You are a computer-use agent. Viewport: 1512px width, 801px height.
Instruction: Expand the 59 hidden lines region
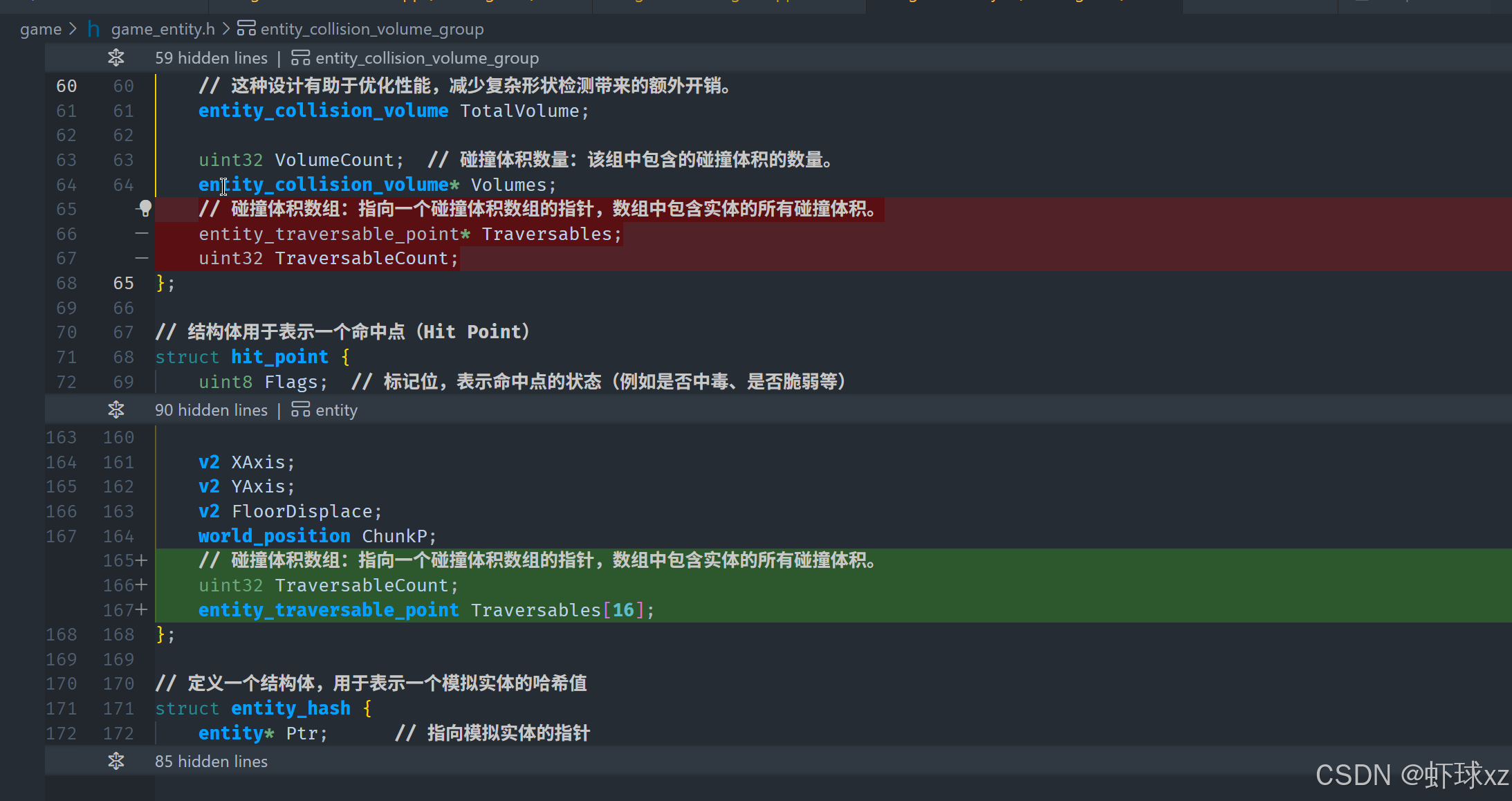(211, 58)
